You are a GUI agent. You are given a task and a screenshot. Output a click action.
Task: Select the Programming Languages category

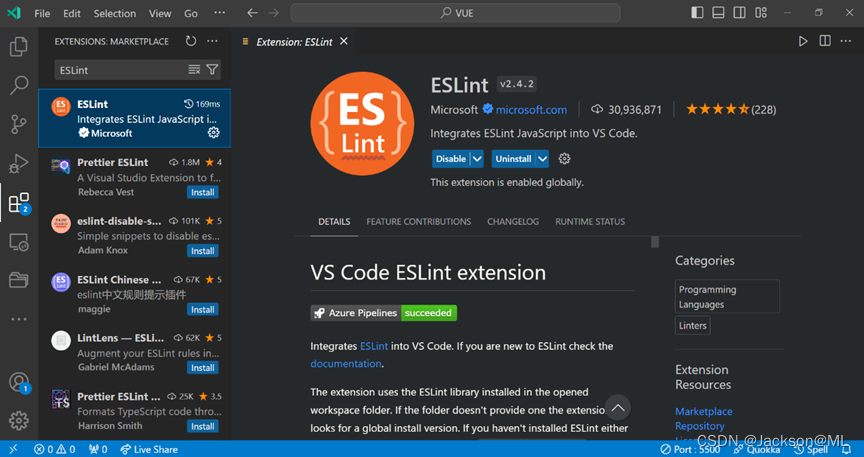pos(727,297)
